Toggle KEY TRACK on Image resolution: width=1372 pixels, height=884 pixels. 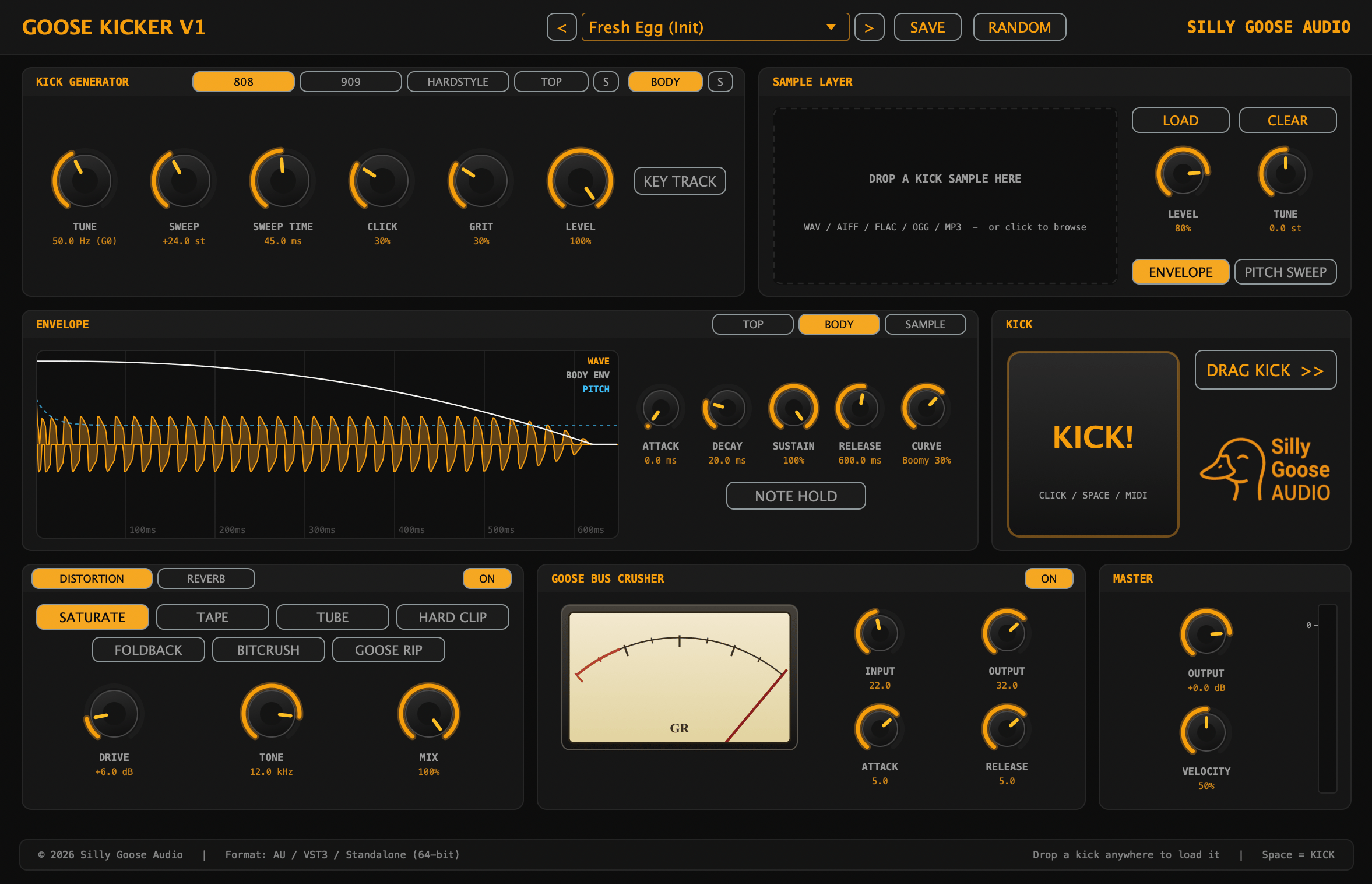pyautogui.click(x=680, y=181)
